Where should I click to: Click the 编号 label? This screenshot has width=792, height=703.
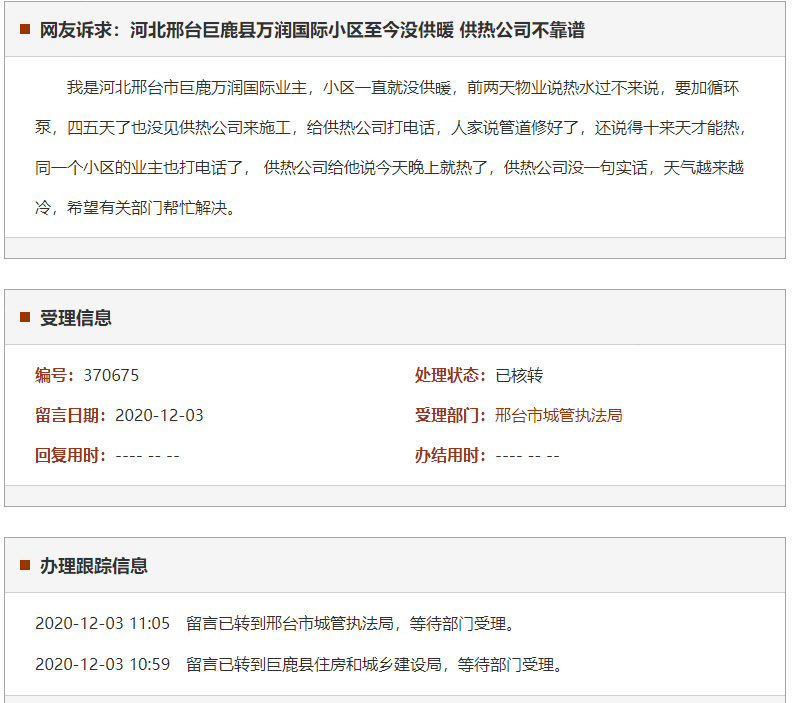55,375
